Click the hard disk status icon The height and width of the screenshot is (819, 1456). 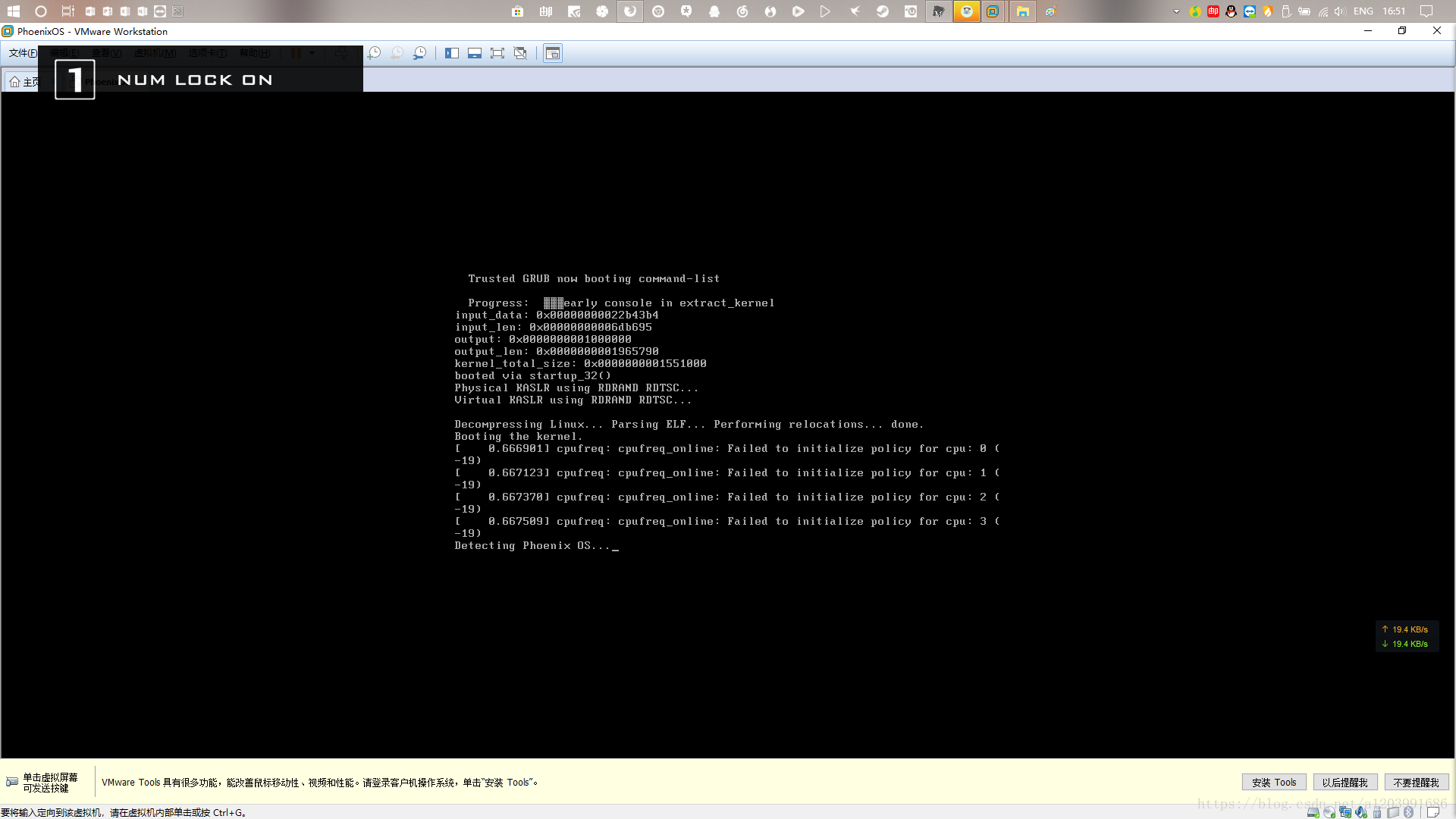(1313, 812)
